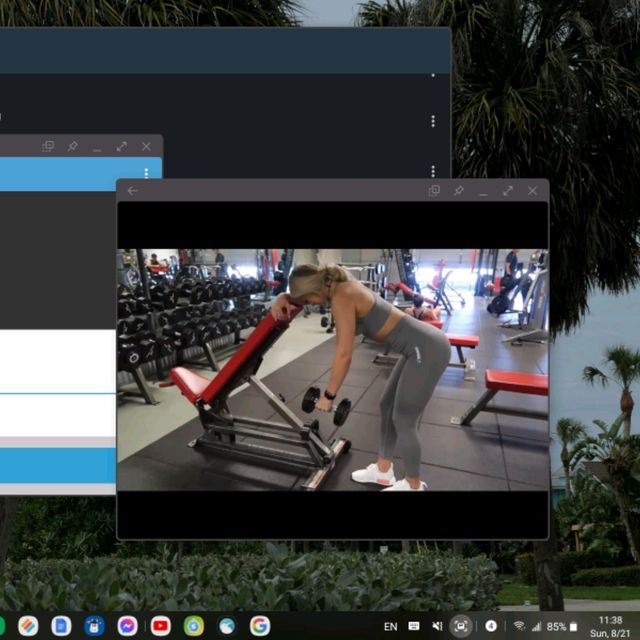
Task: Open the Wi-Fi status icon in tray
Action: click(519, 626)
